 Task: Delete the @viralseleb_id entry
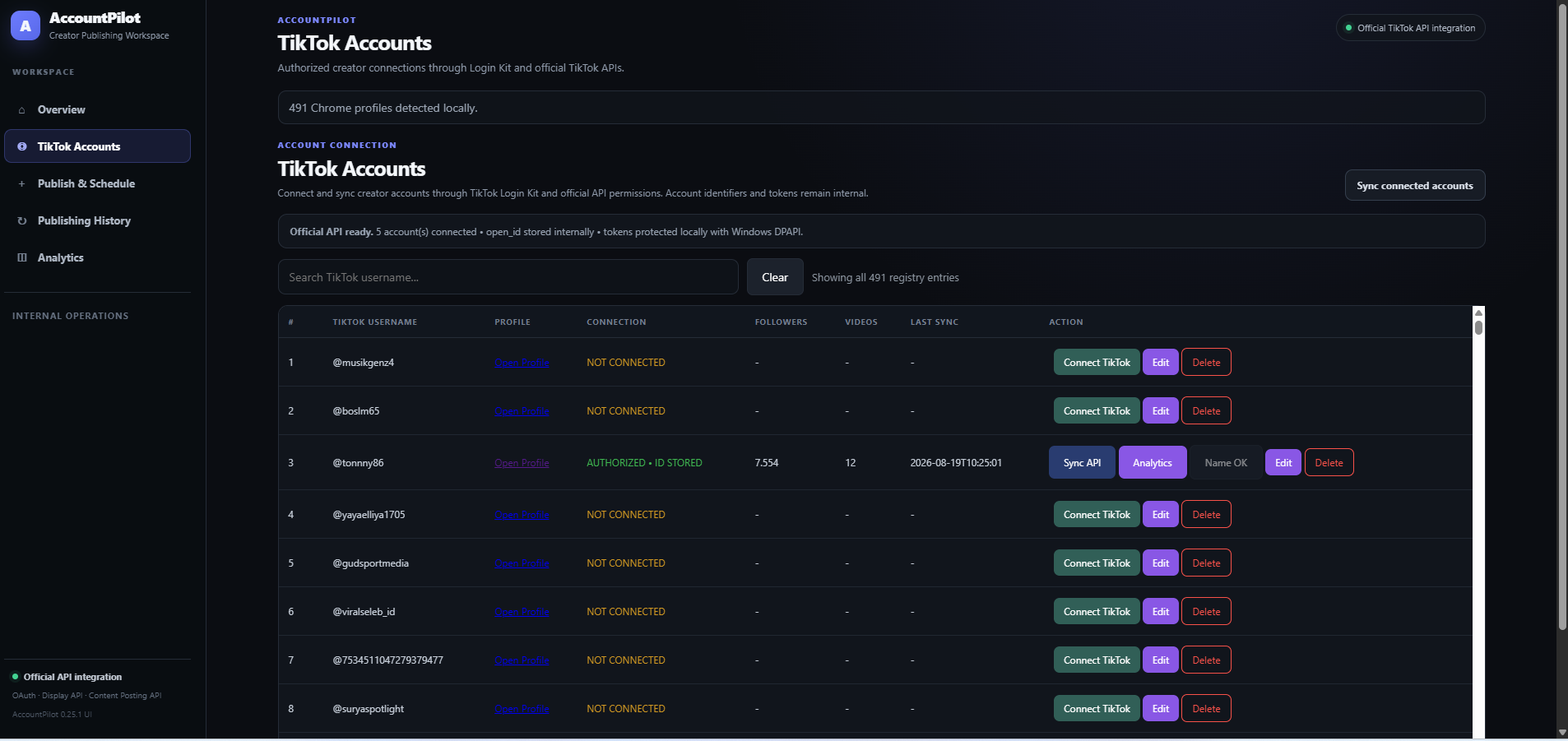[x=1206, y=612]
